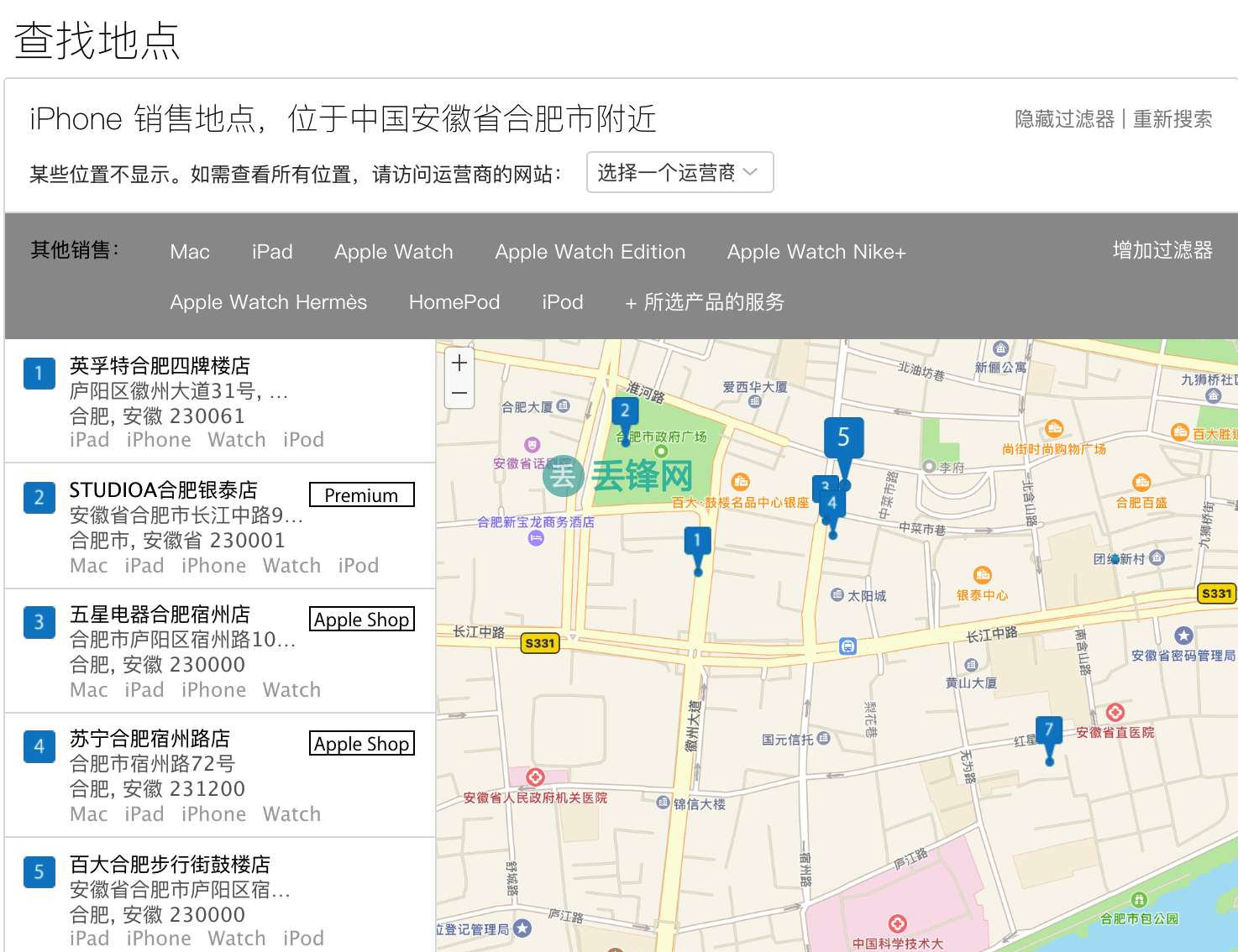Click the number 1 badge in results list
This screenshot has width=1238, height=952.
tap(39, 374)
